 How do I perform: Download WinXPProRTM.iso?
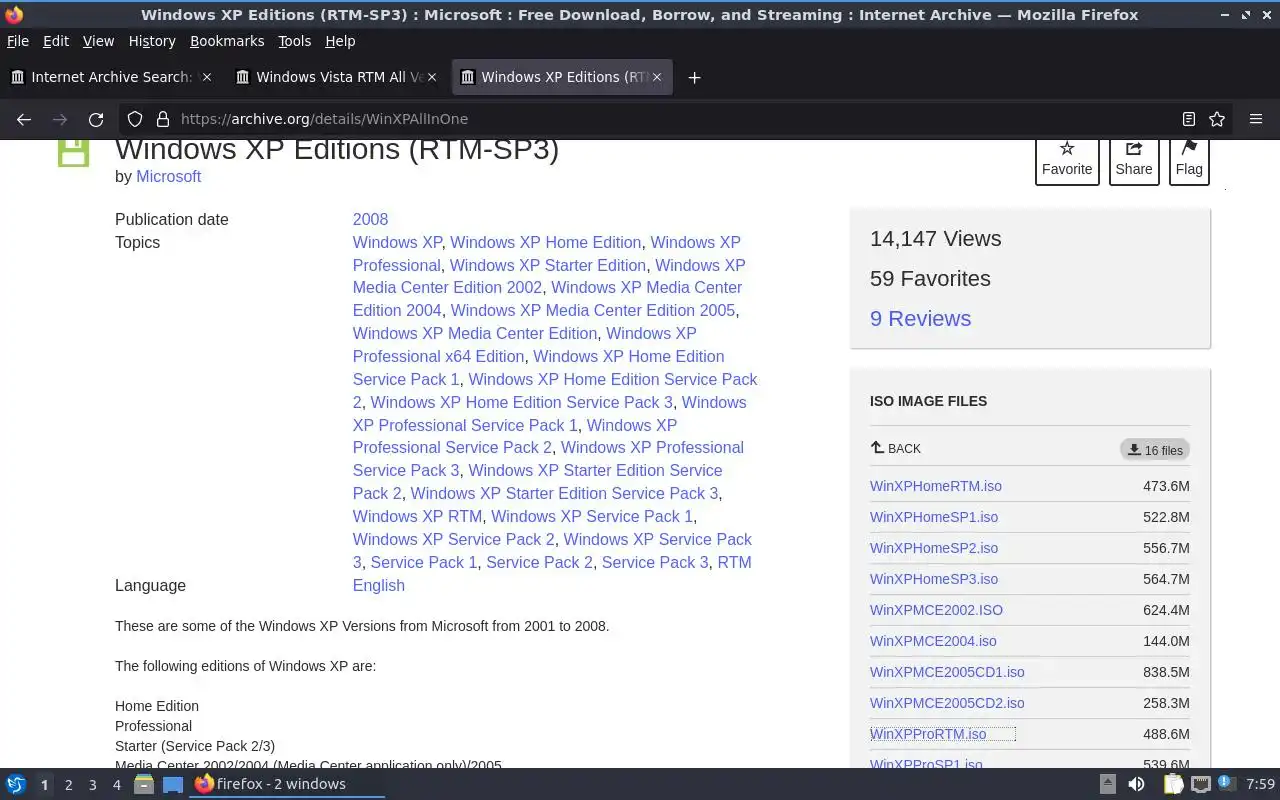click(x=928, y=734)
